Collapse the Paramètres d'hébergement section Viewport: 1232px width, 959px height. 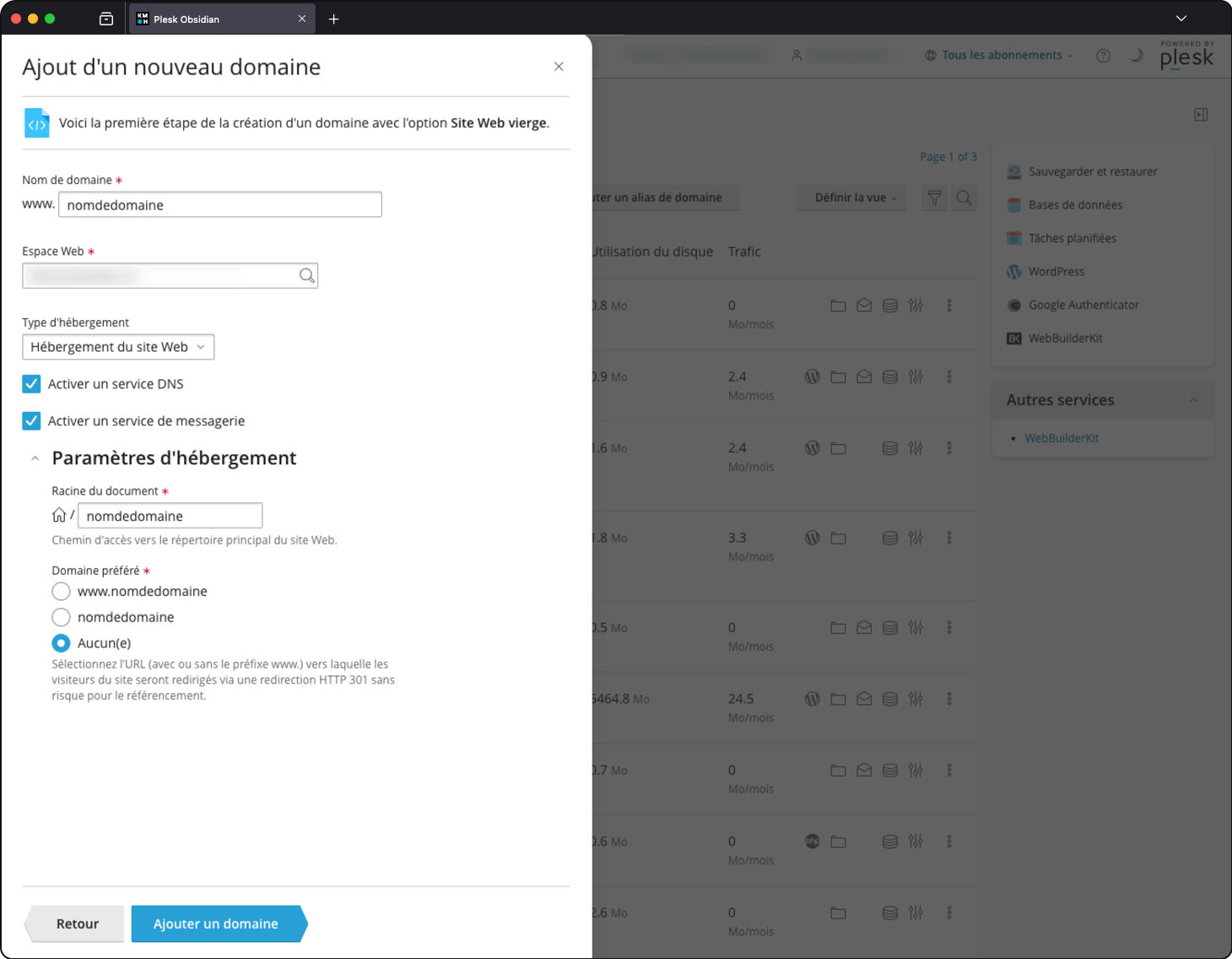pos(35,458)
